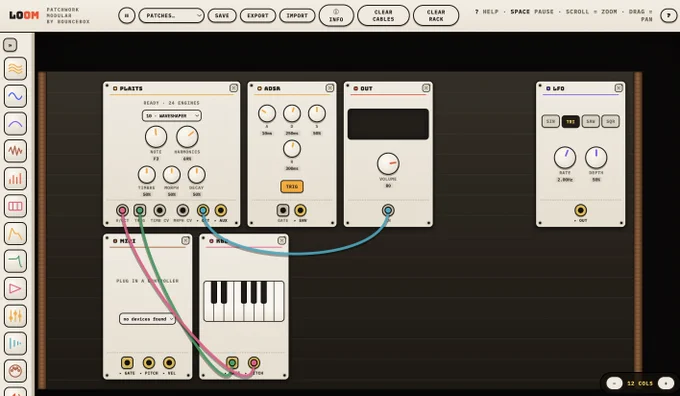Viewport: 680px width, 396px height.
Task: Click the ADSR sustain knob
Action: tap(317, 114)
